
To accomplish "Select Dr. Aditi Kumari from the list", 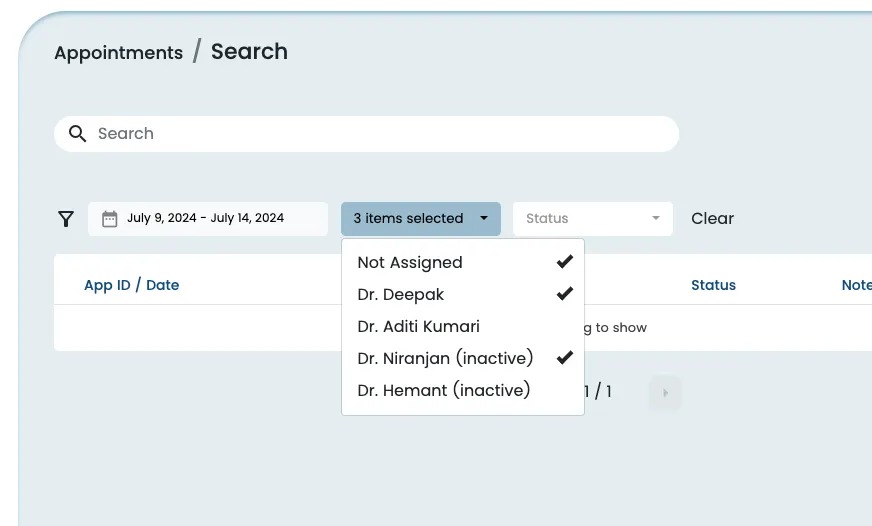I will click(x=418, y=326).
